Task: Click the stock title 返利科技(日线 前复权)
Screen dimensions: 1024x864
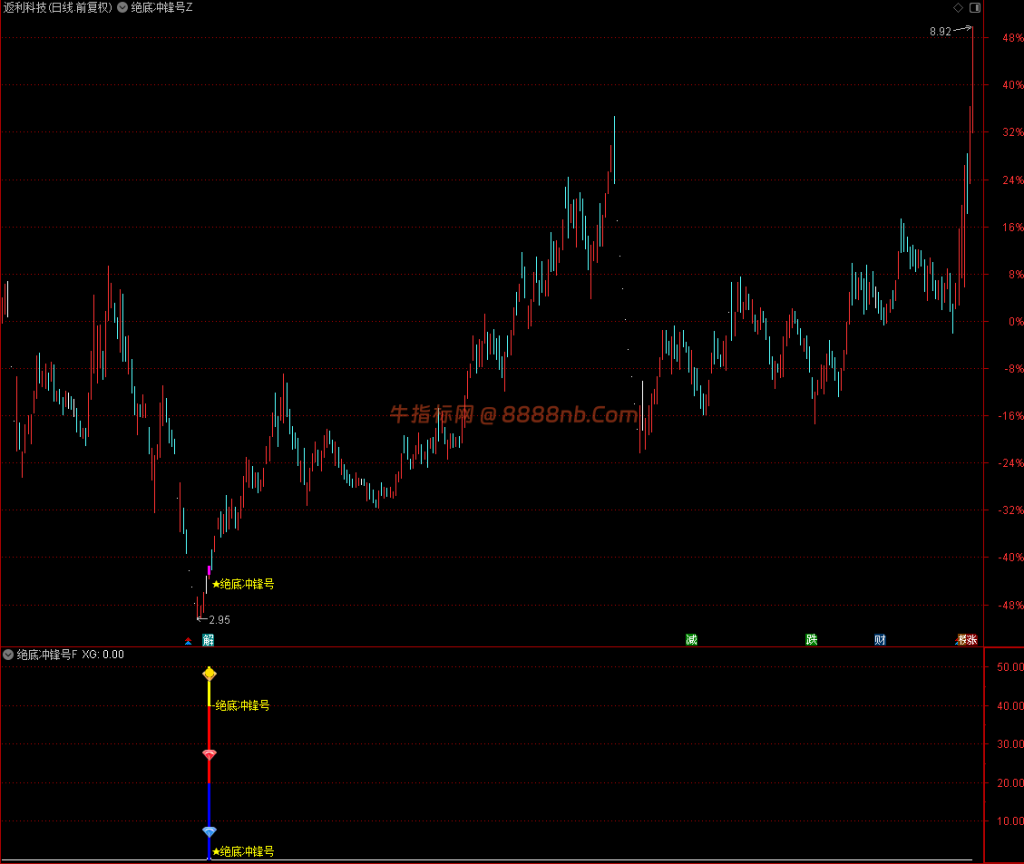Action: tap(58, 8)
